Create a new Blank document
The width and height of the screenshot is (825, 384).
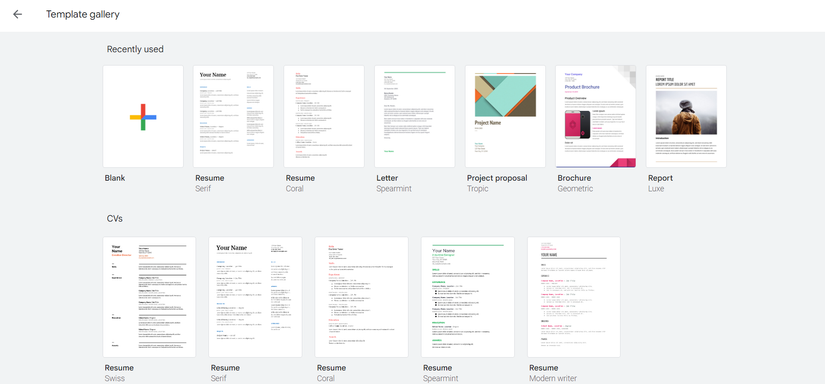tap(143, 116)
